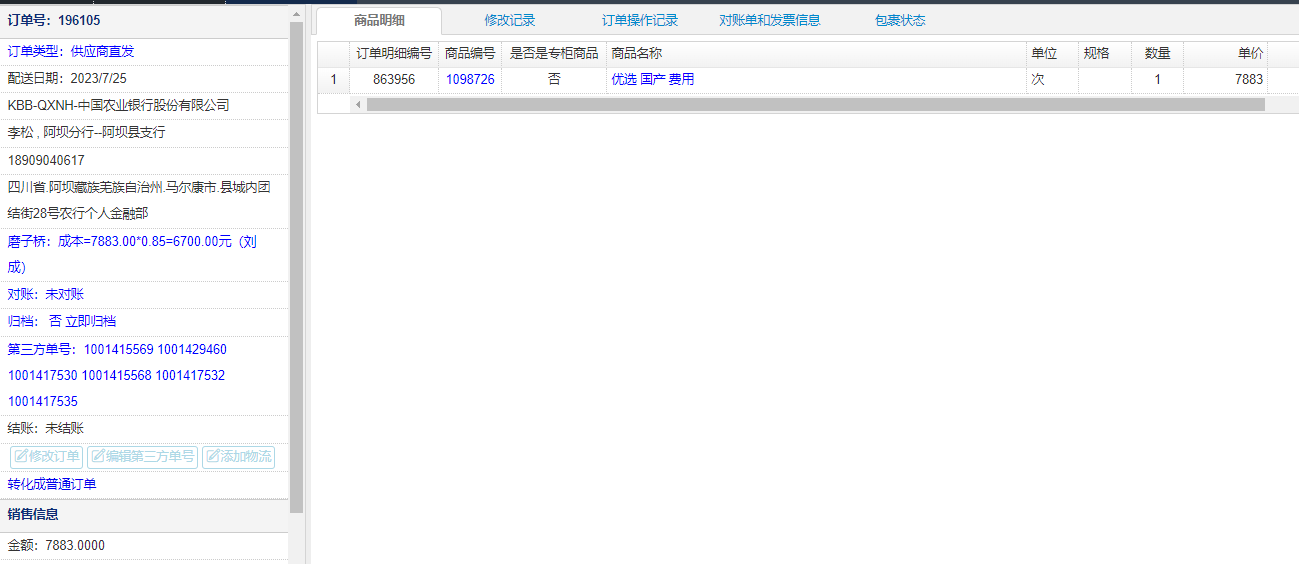
Task: Open third-party number 1001417532
Action: click(190, 375)
